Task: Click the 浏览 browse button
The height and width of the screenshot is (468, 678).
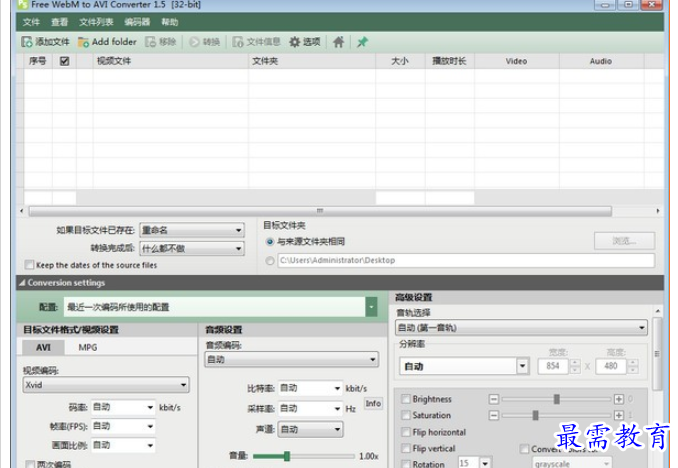Action: (624, 241)
